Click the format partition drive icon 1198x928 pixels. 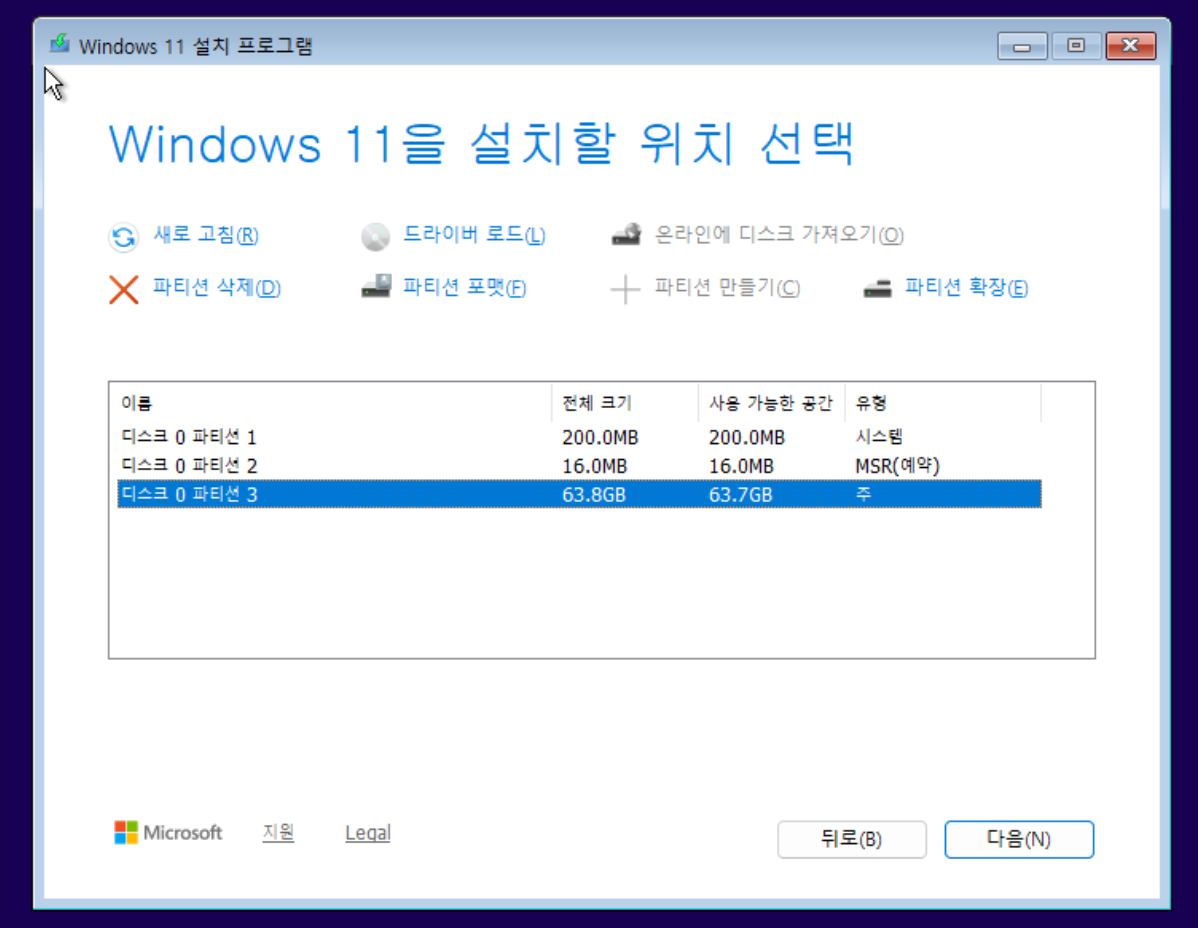click(x=375, y=287)
